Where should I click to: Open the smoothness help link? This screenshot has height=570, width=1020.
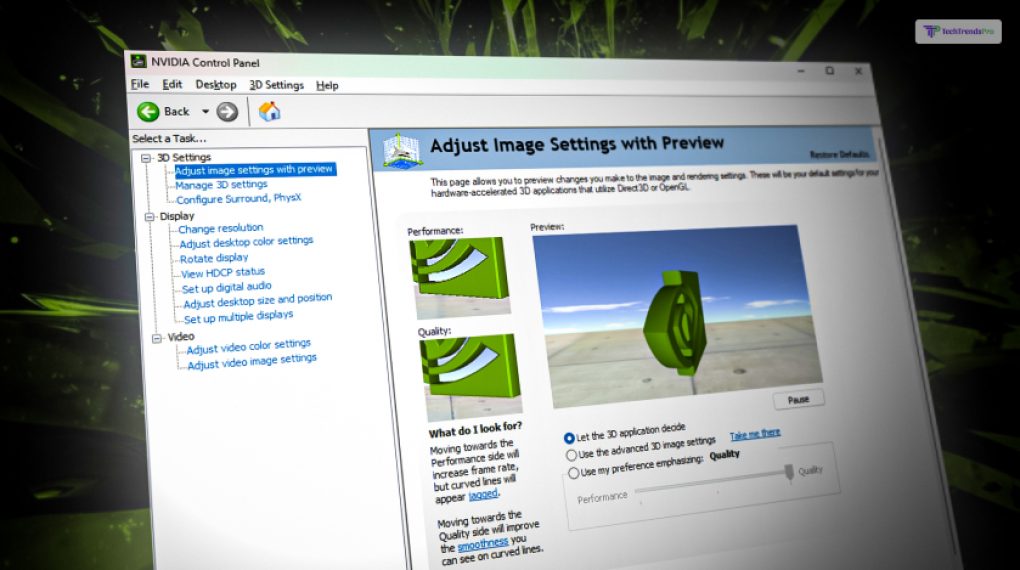[483, 544]
